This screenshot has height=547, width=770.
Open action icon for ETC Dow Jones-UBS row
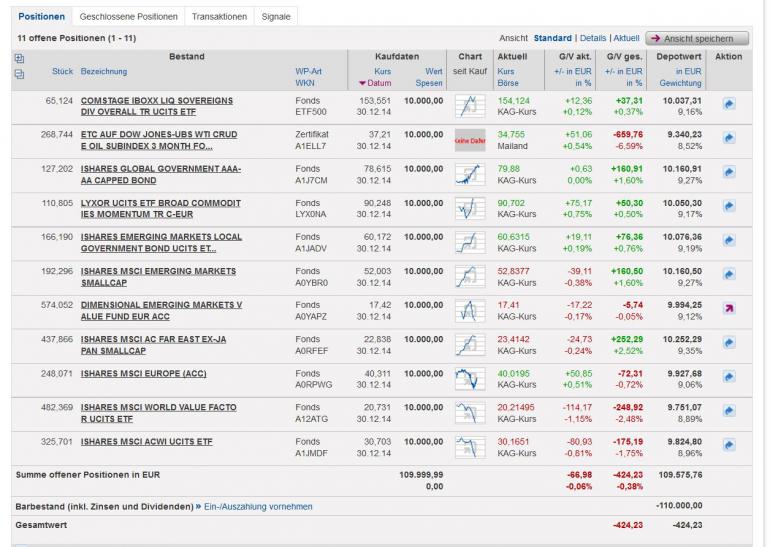tap(729, 139)
